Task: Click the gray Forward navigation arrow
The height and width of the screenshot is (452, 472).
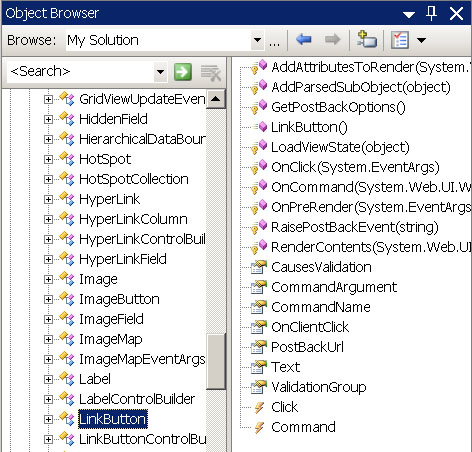Action: (x=332, y=40)
